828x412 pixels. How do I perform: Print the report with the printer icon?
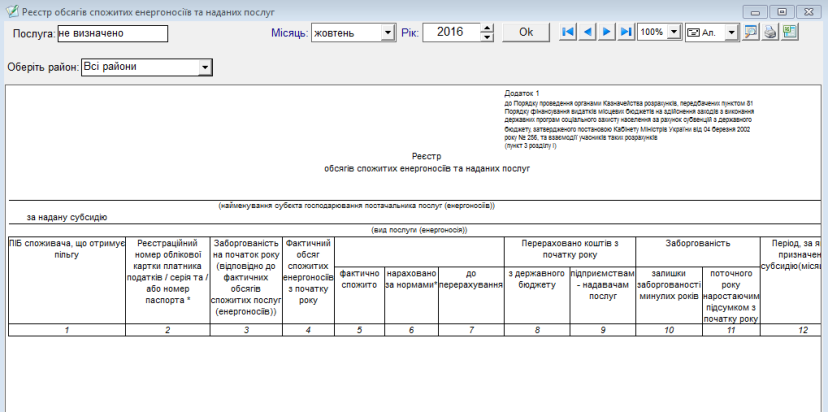[770, 32]
